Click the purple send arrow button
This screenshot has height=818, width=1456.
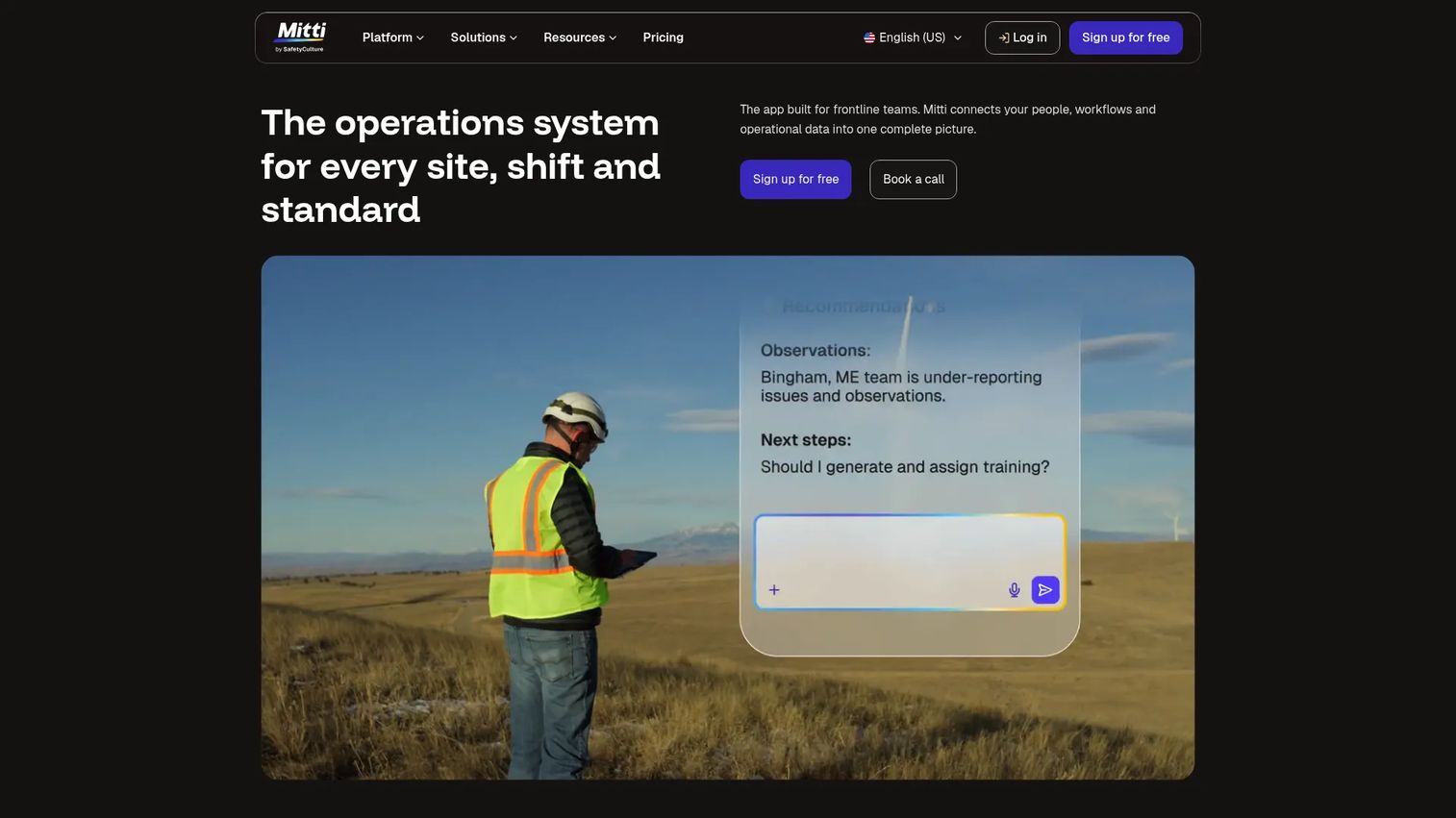[x=1045, y=590]
